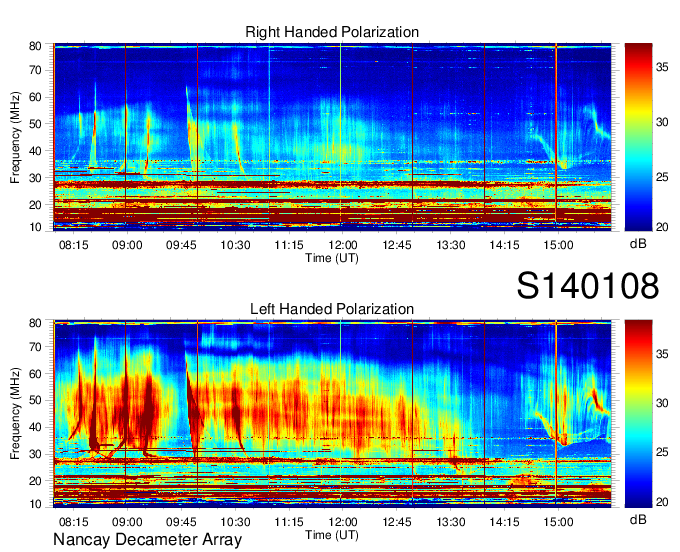The height and width of the screenshot is (552, 680).
Task: Click the "80" frequency tick of Right Handed plot
Action: 35,46
